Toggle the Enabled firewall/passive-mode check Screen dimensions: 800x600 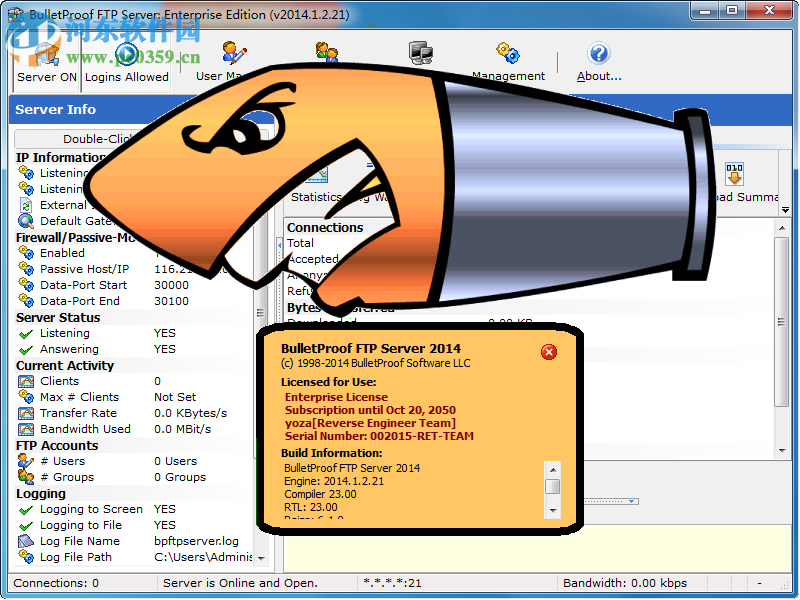click(x=25, y=253)
